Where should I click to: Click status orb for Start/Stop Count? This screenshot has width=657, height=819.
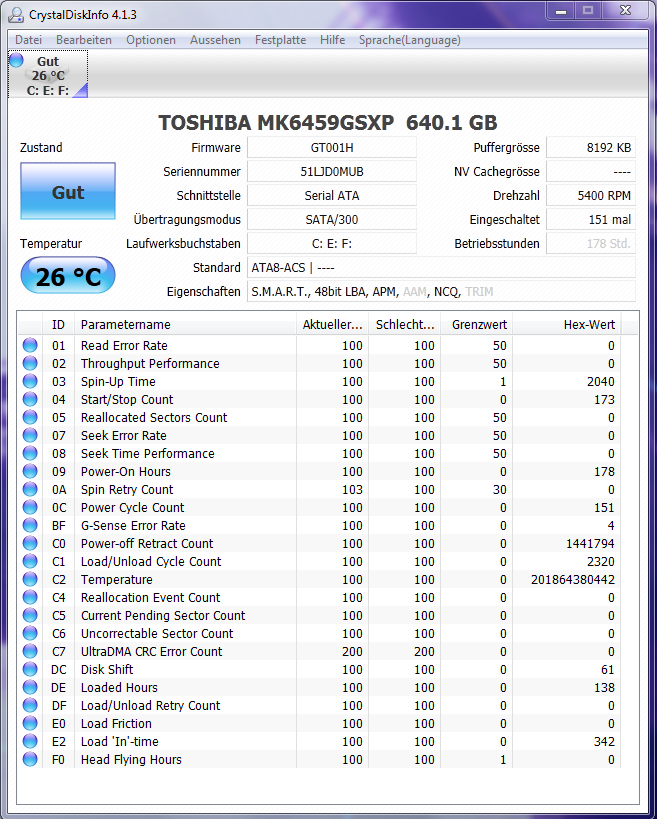(x=30, y=399)
